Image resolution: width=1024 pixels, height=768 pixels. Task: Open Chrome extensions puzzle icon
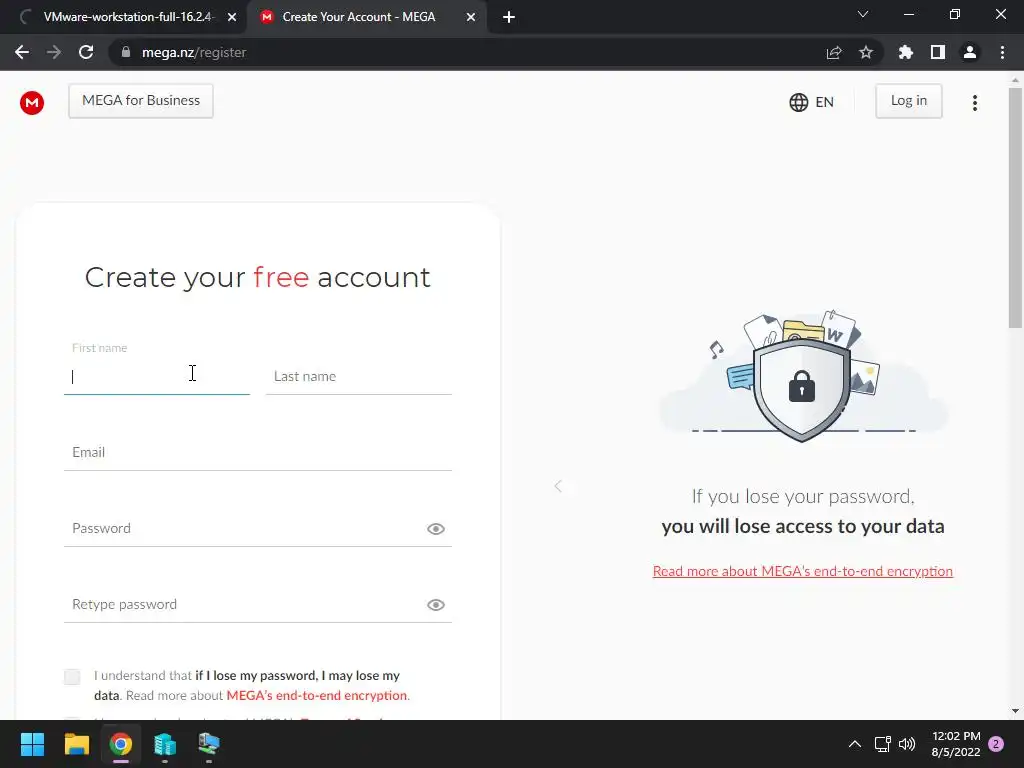(906, 52)
